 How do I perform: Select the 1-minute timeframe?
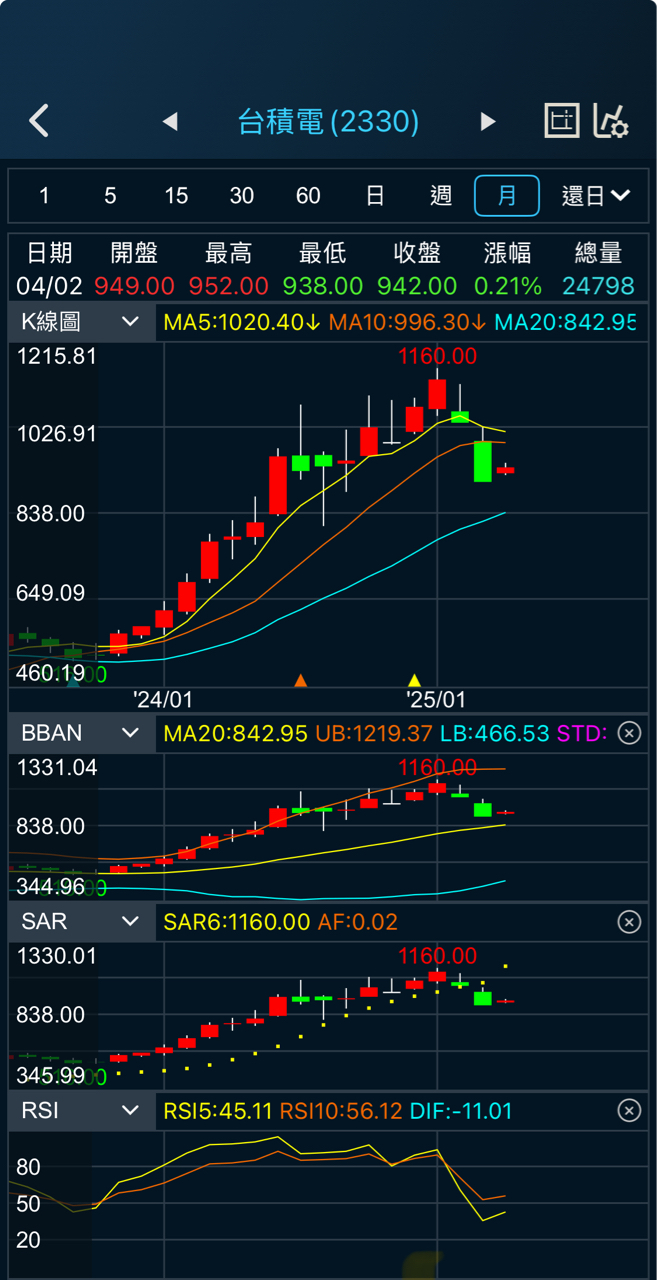[x=44, y=196]
